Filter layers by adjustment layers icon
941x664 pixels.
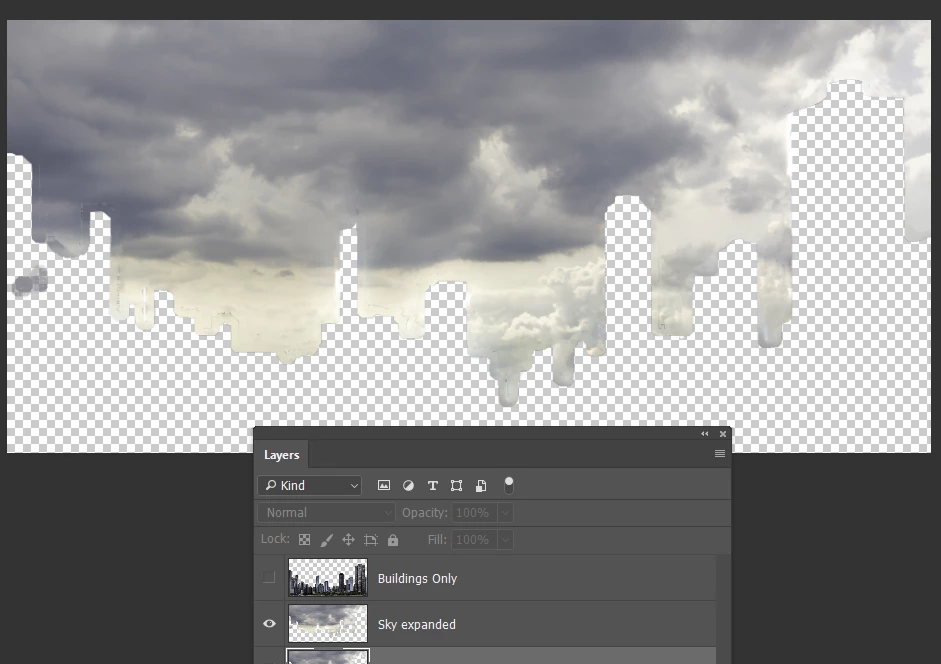(x=408, y=486)
